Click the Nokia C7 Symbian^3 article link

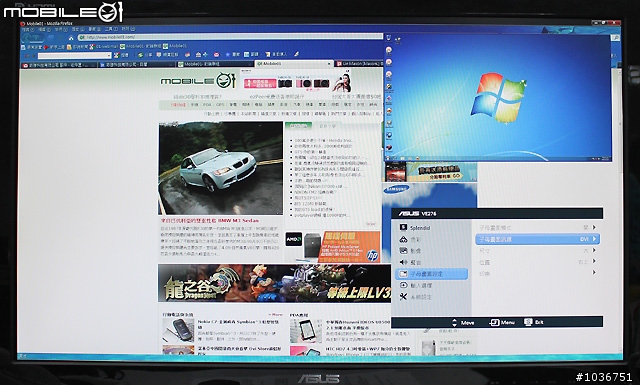tap(239, 325)
